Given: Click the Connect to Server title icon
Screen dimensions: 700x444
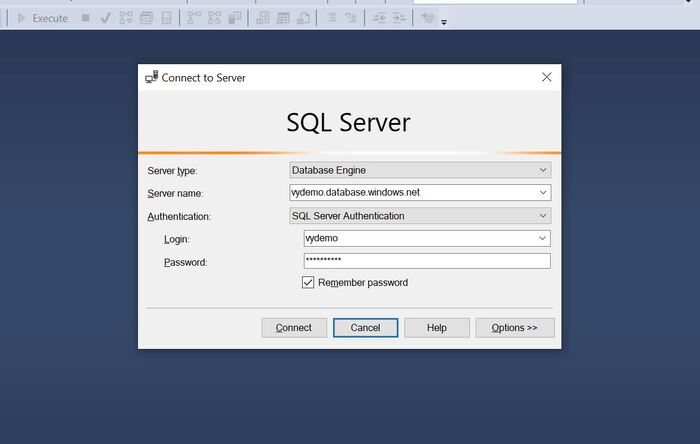Looking at the screenshot, I should click(x=152, y=77).
